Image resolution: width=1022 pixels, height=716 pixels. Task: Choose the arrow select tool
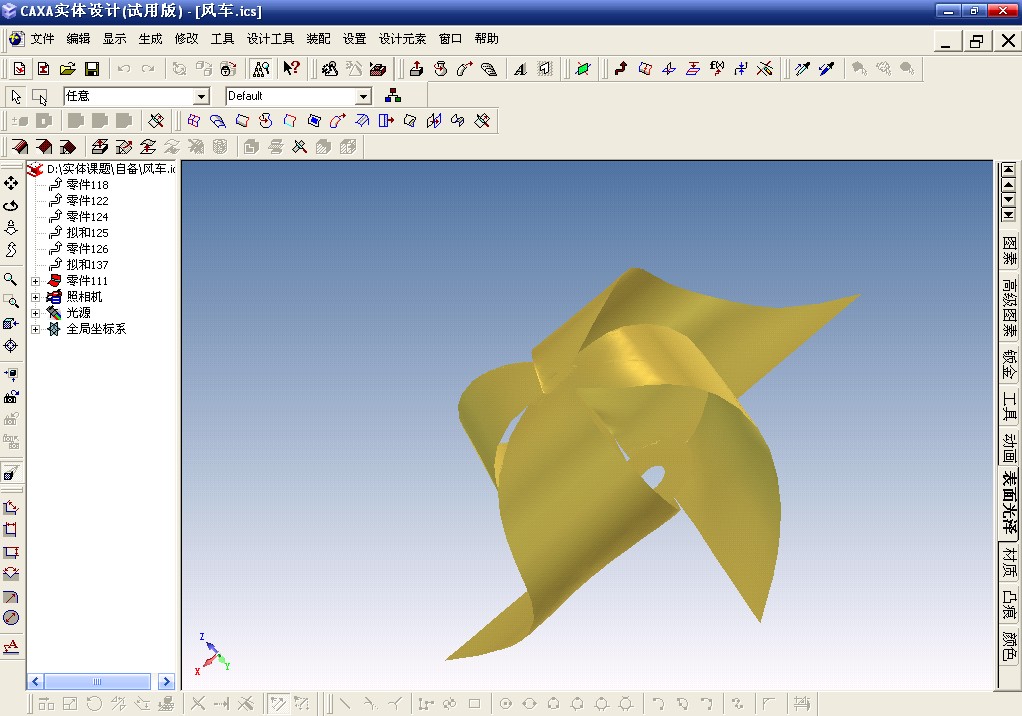(x=16, y=96)
